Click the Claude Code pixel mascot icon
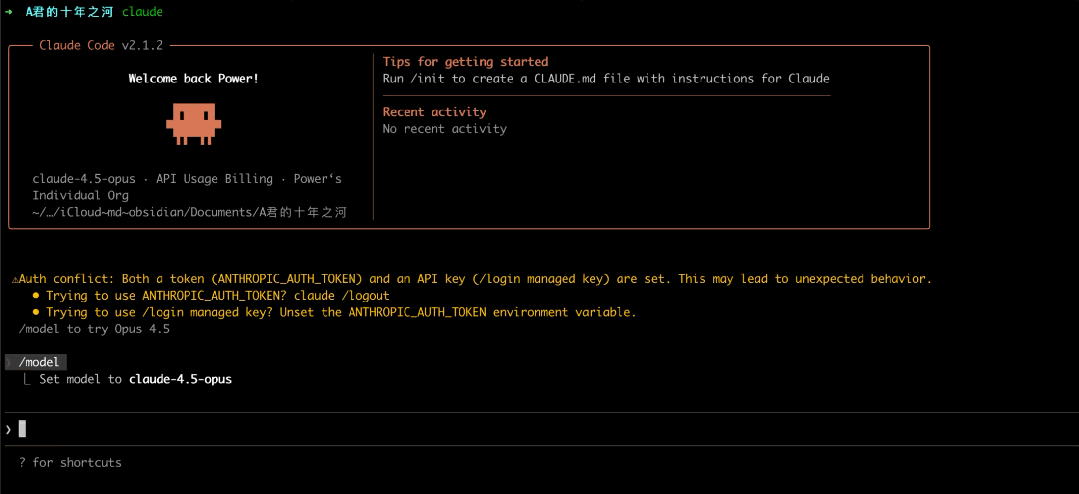 [x=193, y=124]
